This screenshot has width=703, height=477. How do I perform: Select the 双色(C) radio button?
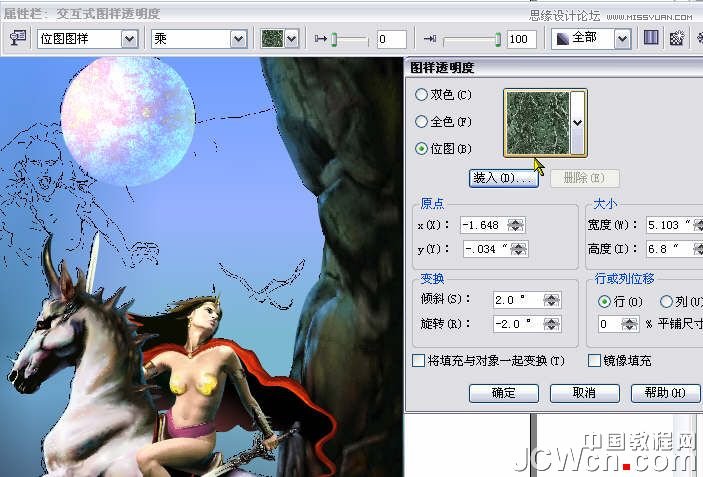click(421, 95)
